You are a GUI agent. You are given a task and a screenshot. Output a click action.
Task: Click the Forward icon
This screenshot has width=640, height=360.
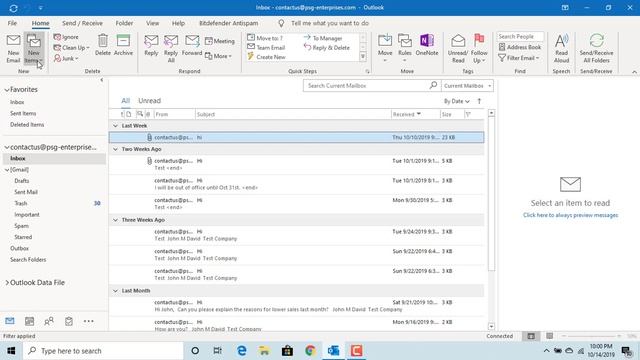tap(192, 41)
